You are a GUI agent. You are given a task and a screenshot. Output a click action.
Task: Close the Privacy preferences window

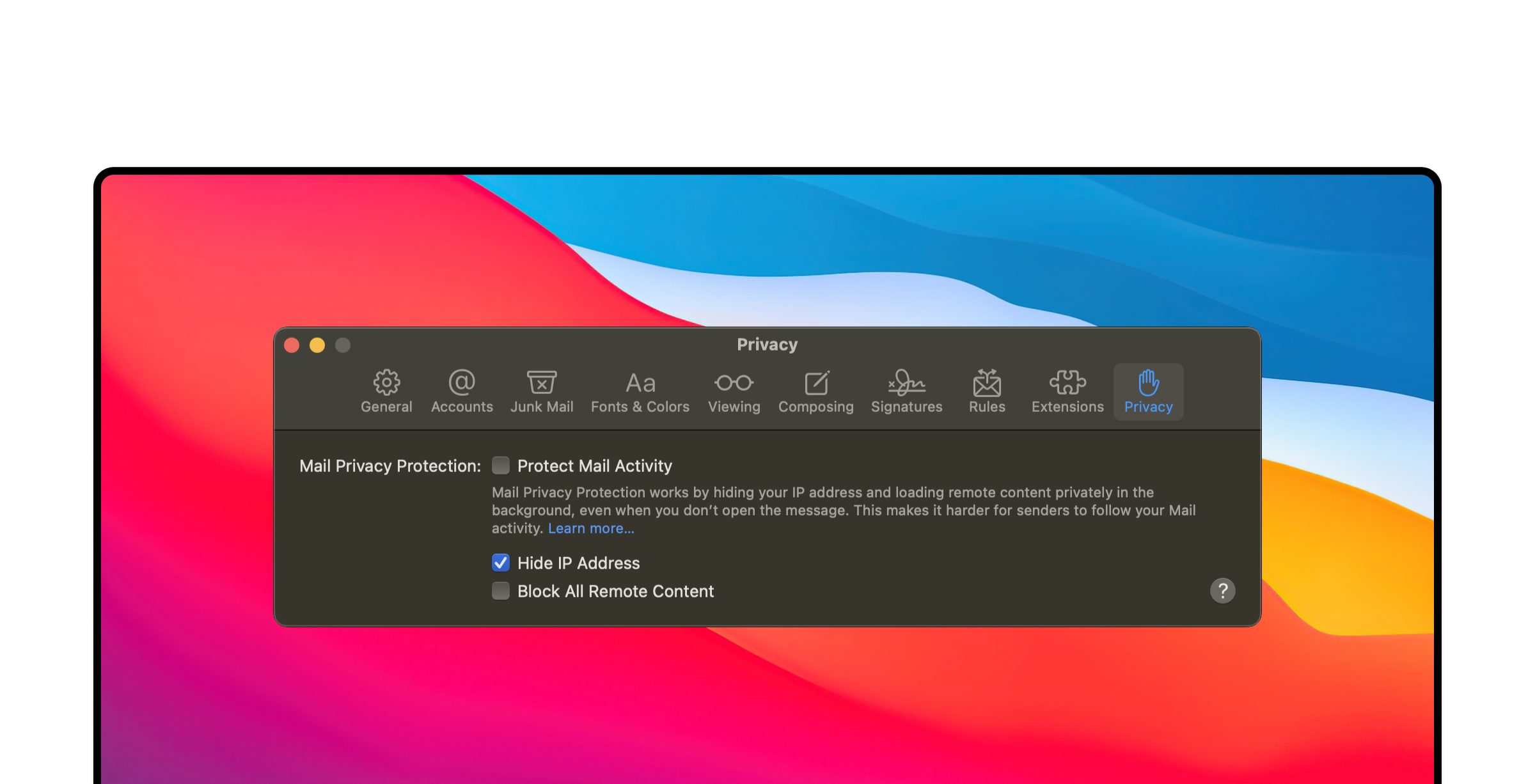294,344
